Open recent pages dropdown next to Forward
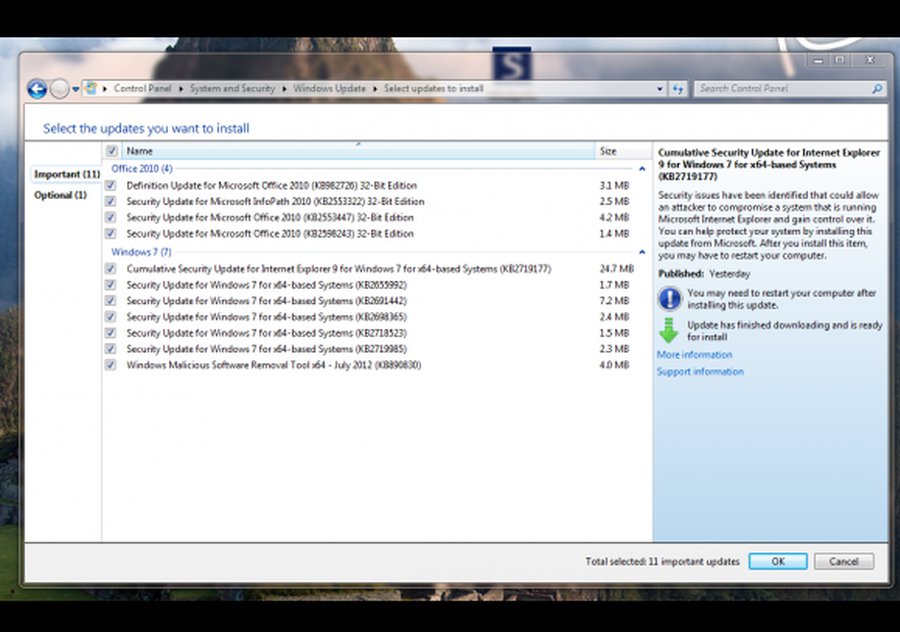 [76, 89]
